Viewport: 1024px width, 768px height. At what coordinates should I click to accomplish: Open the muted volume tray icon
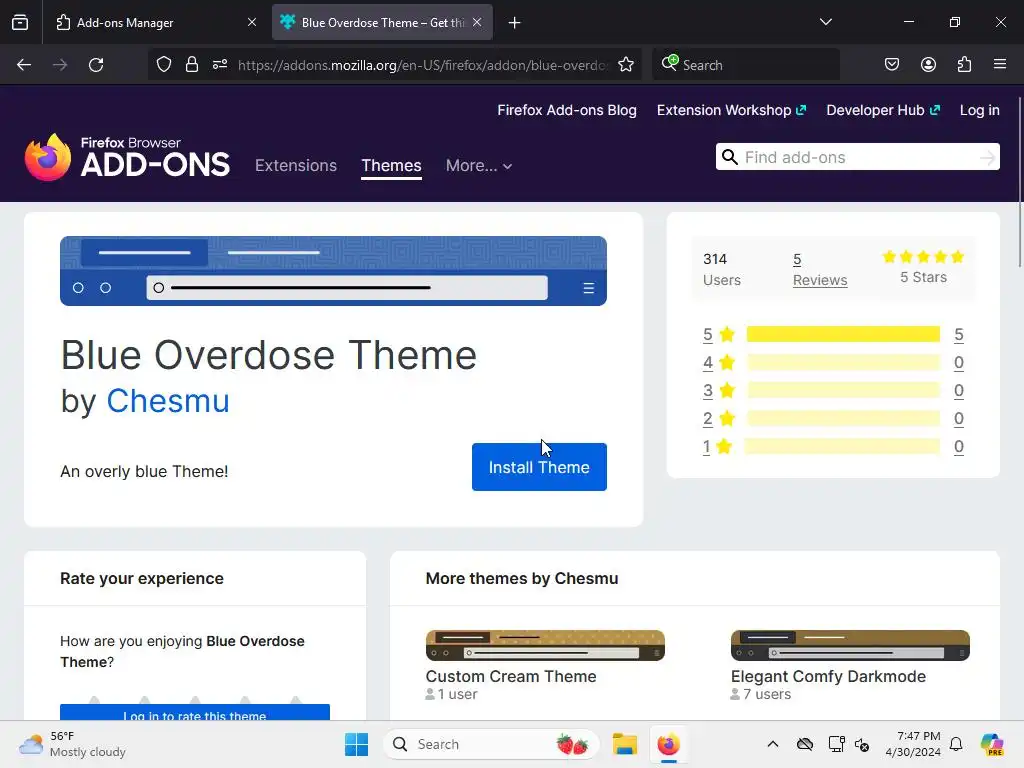coord(862,744)
